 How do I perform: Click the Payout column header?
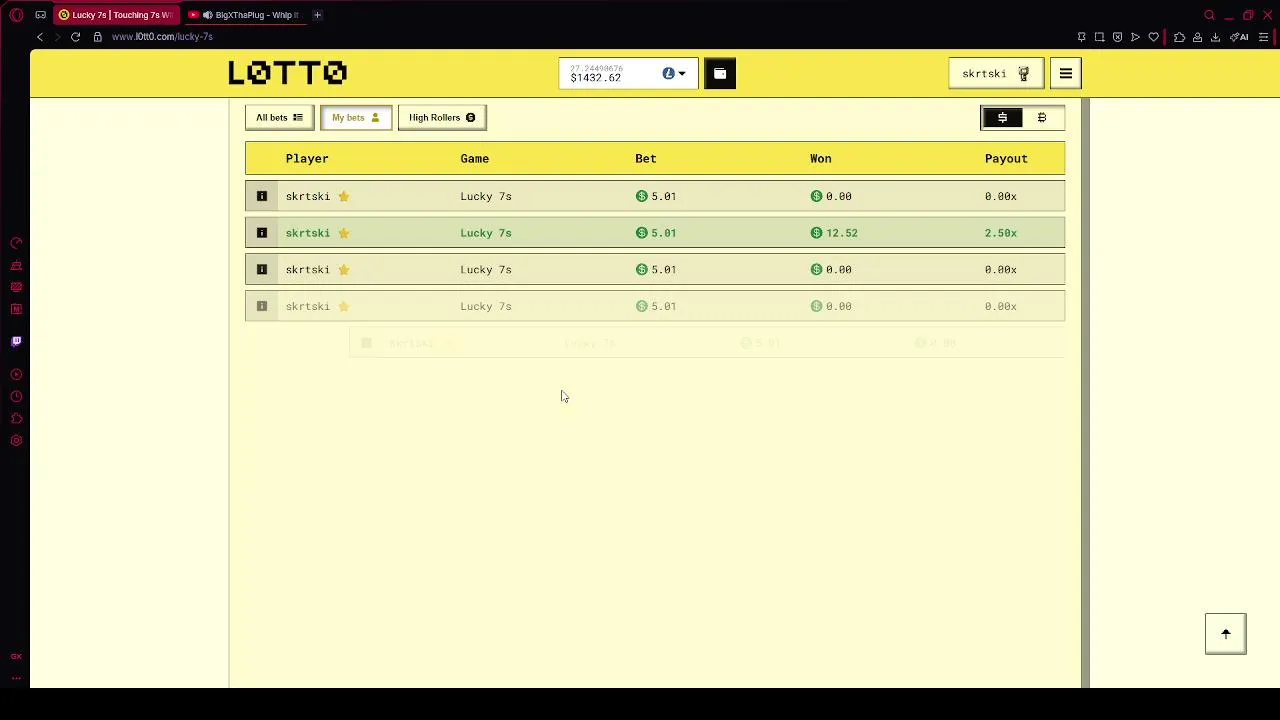point(1006,158)
